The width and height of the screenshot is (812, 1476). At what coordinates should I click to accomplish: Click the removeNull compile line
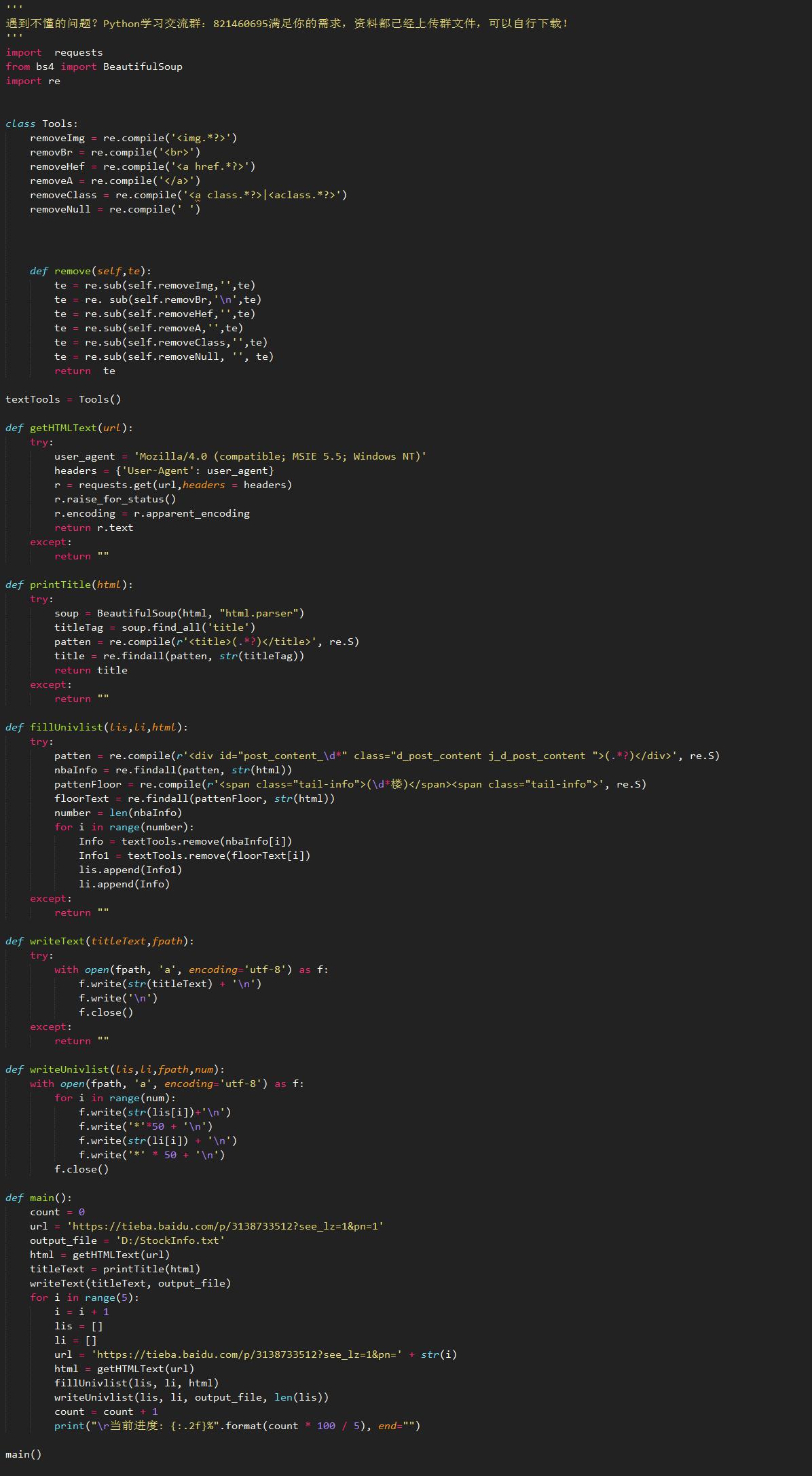click(115, 209)
